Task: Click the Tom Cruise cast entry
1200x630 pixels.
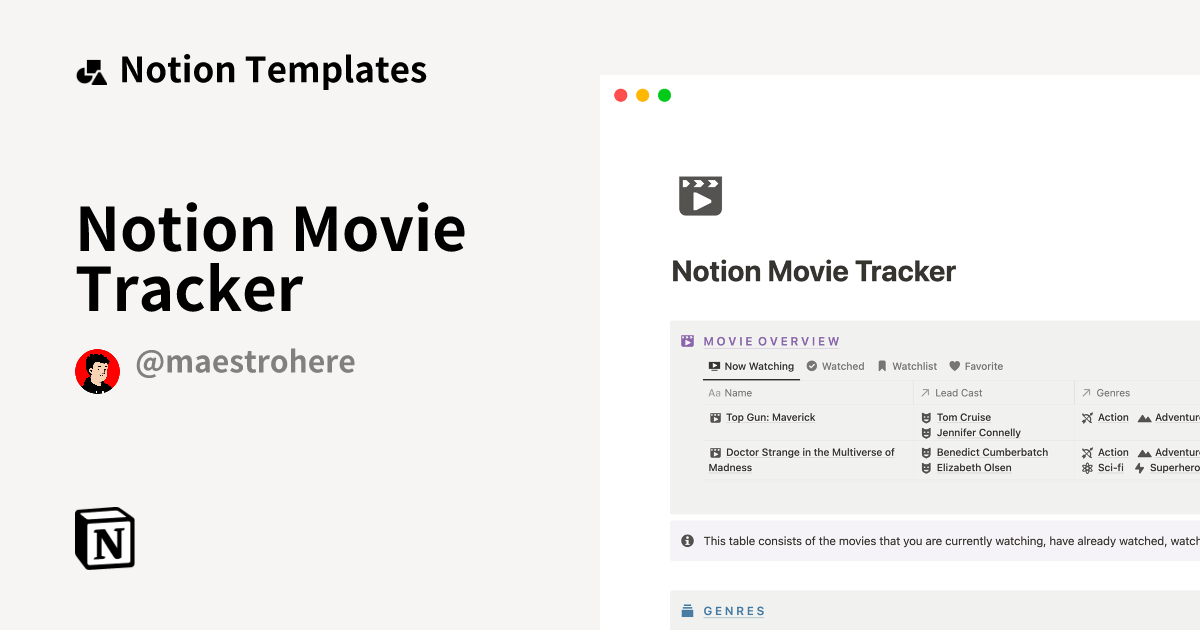Action: 963,417
